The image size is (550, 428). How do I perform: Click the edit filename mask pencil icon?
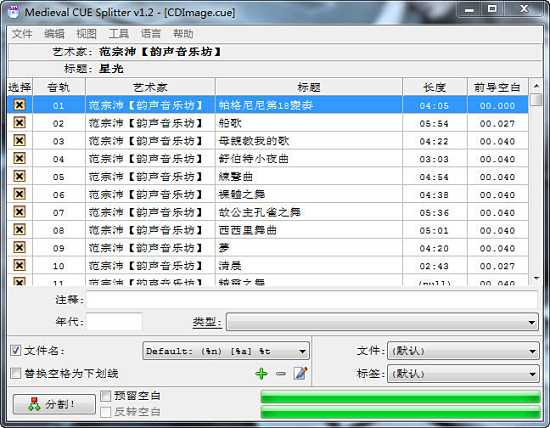(300, 374)
